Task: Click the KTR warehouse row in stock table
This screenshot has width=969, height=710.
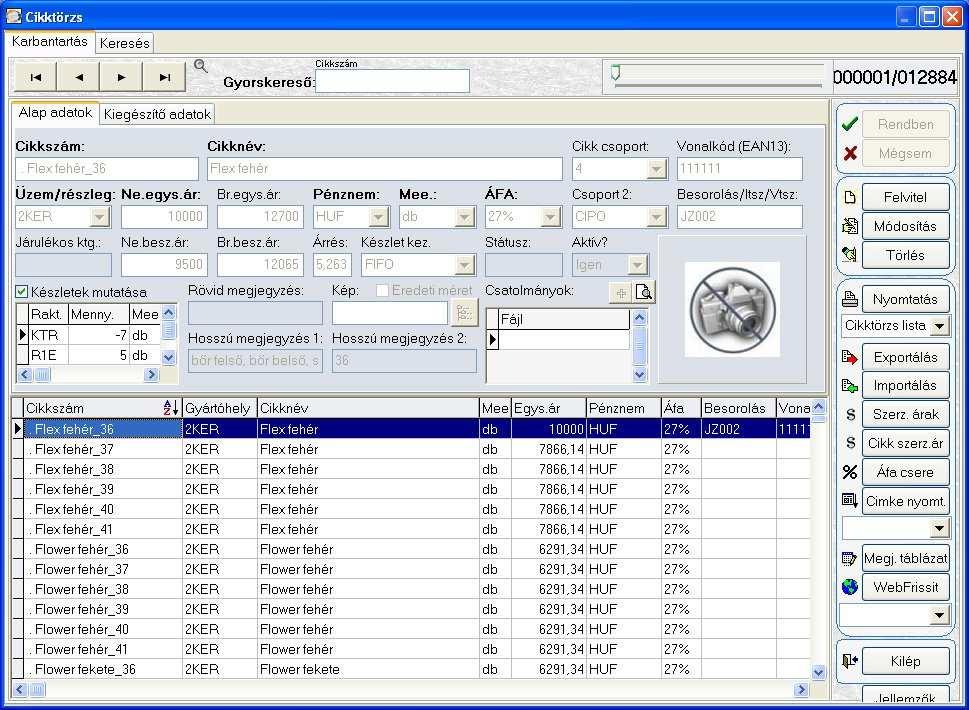Action: click(x=88, y=335)
